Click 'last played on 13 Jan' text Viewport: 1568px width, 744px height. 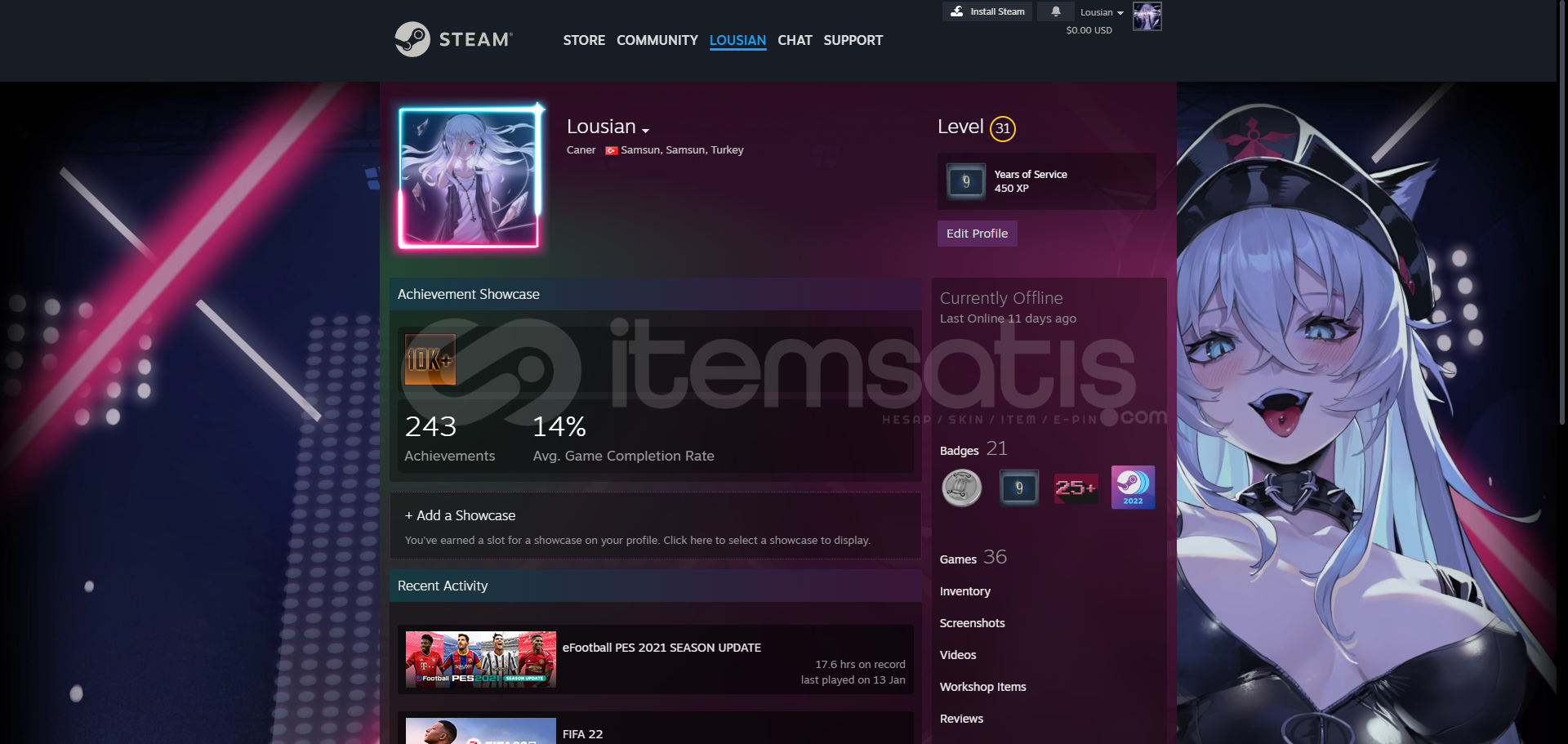tap(853, 680)
